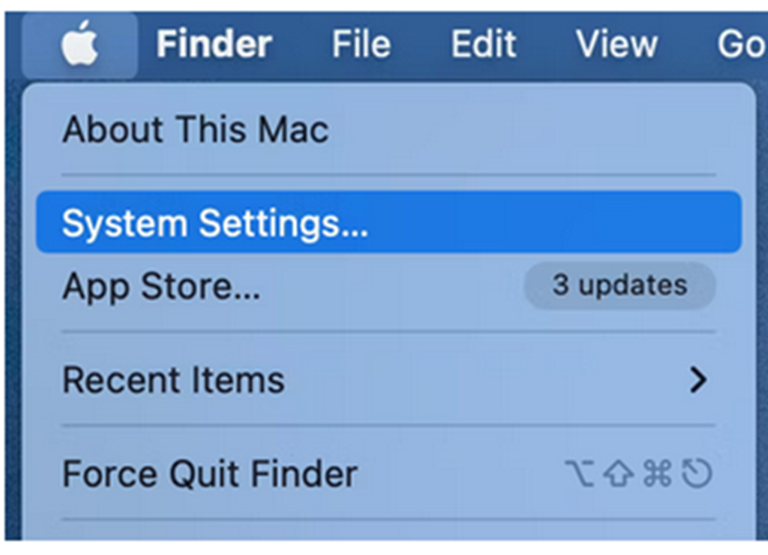Choose Force Quit Finder

tap(209, 473)
